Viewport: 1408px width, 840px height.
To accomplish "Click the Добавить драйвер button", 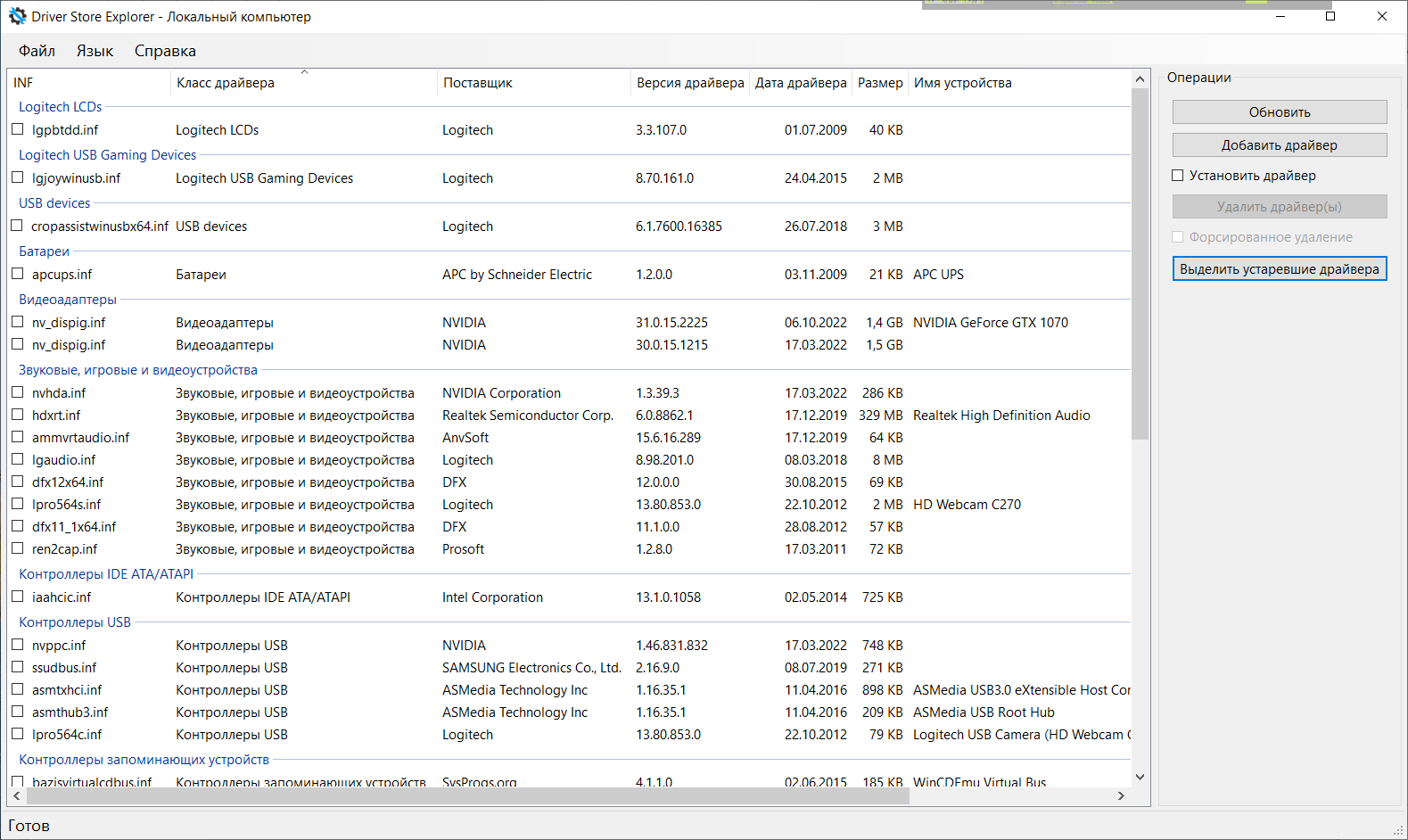I will [1280, 145].
